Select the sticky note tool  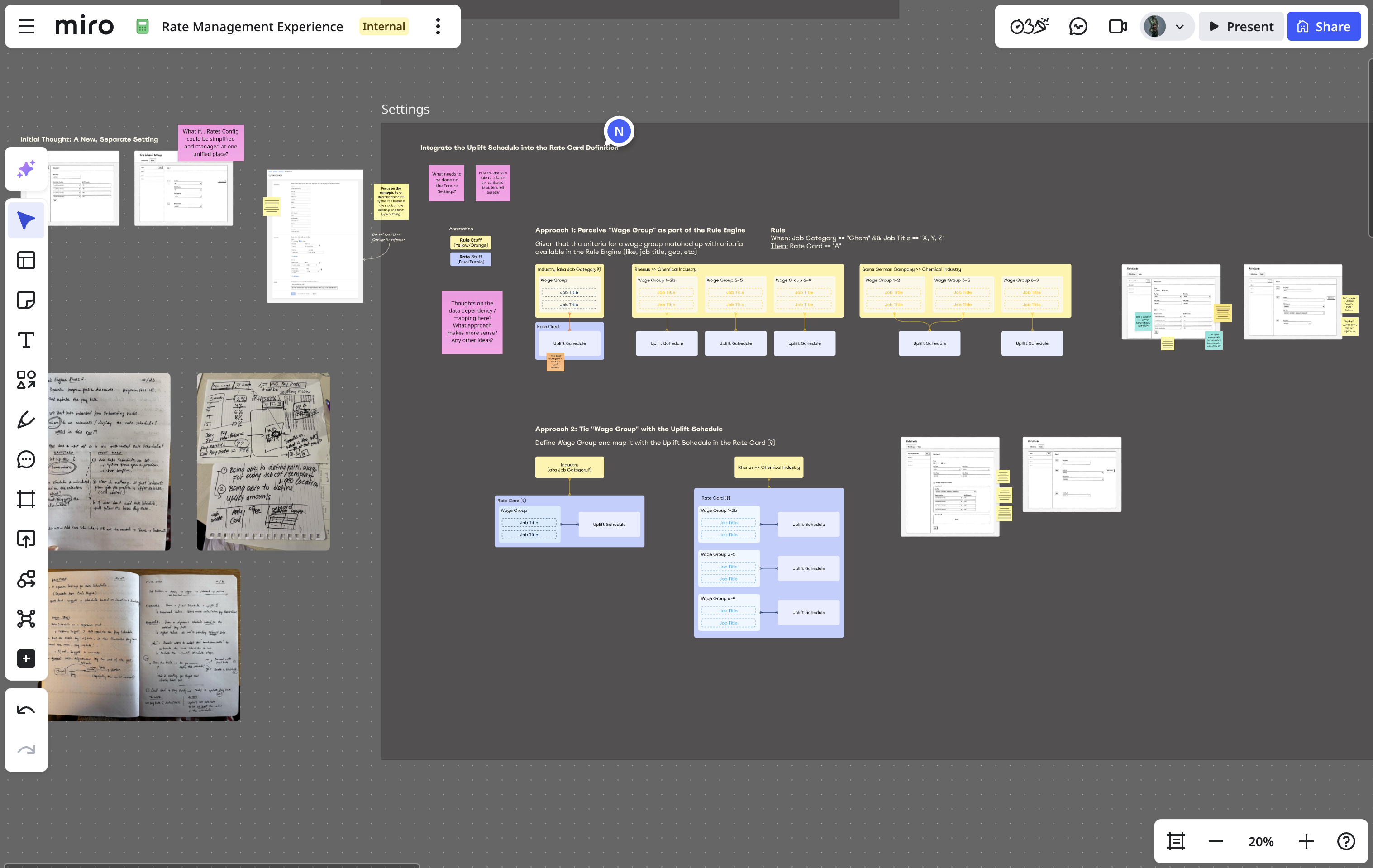[26, 300]
